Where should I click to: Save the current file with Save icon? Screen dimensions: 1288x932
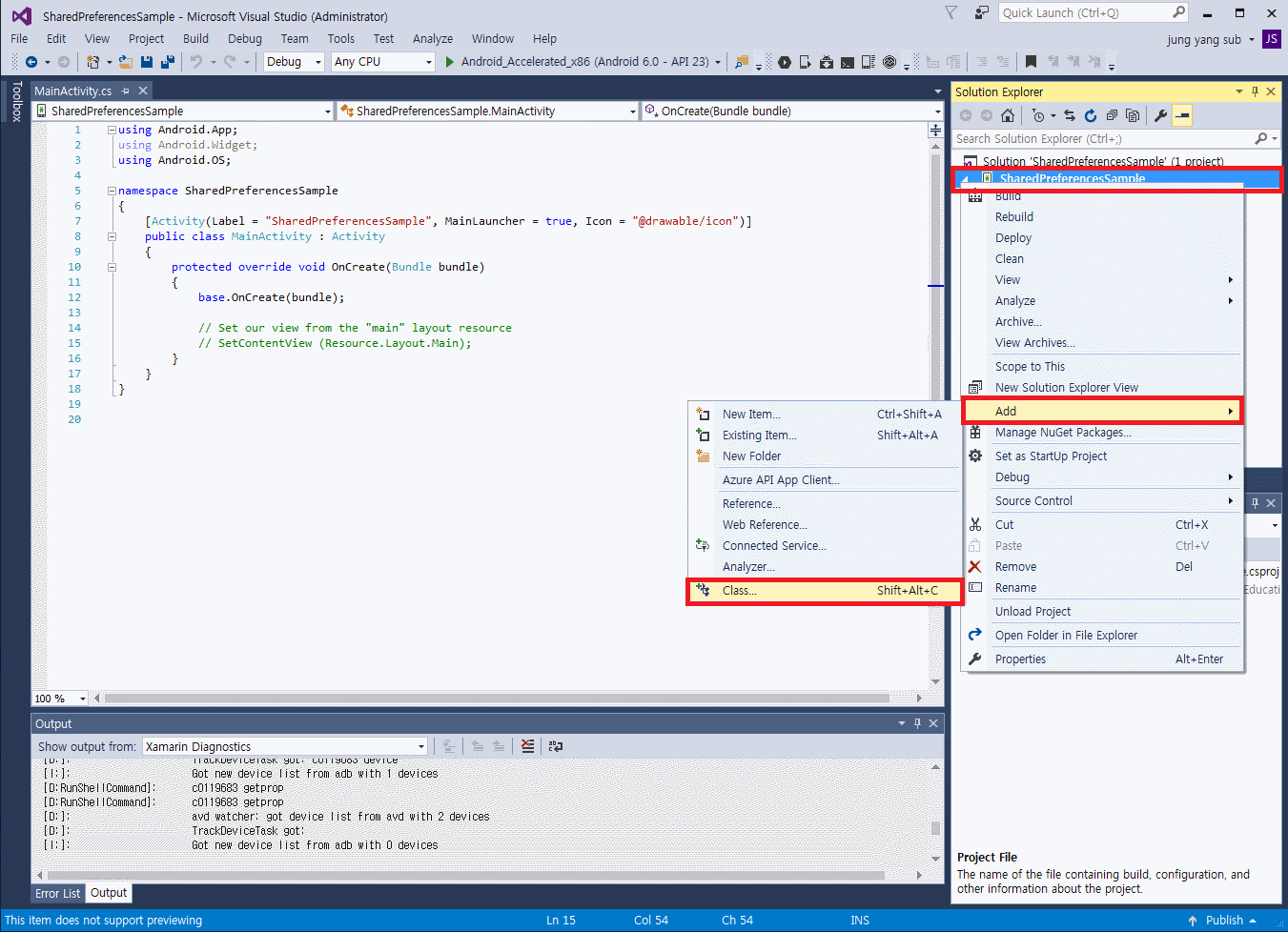pos(147,62)
